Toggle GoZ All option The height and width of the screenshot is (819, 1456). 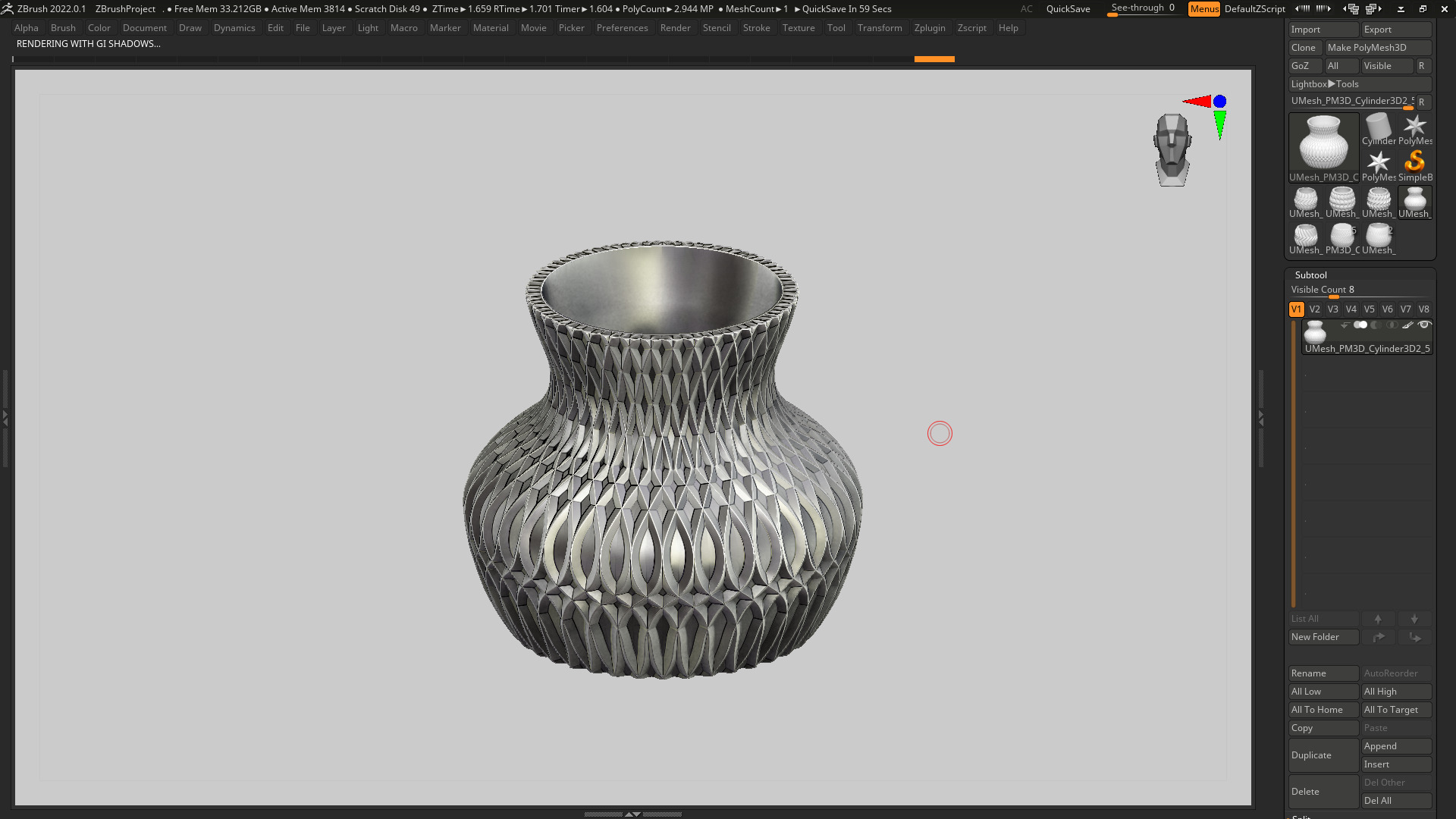tap(1341, 66)
